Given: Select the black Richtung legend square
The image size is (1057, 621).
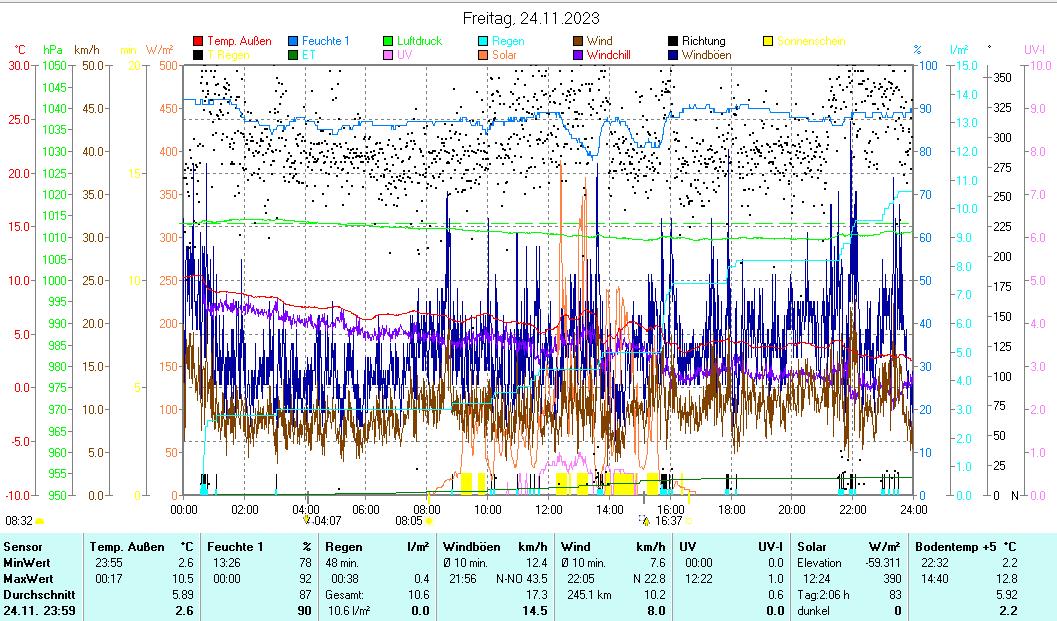Looking at the screenshot, I should pos(673,42).
